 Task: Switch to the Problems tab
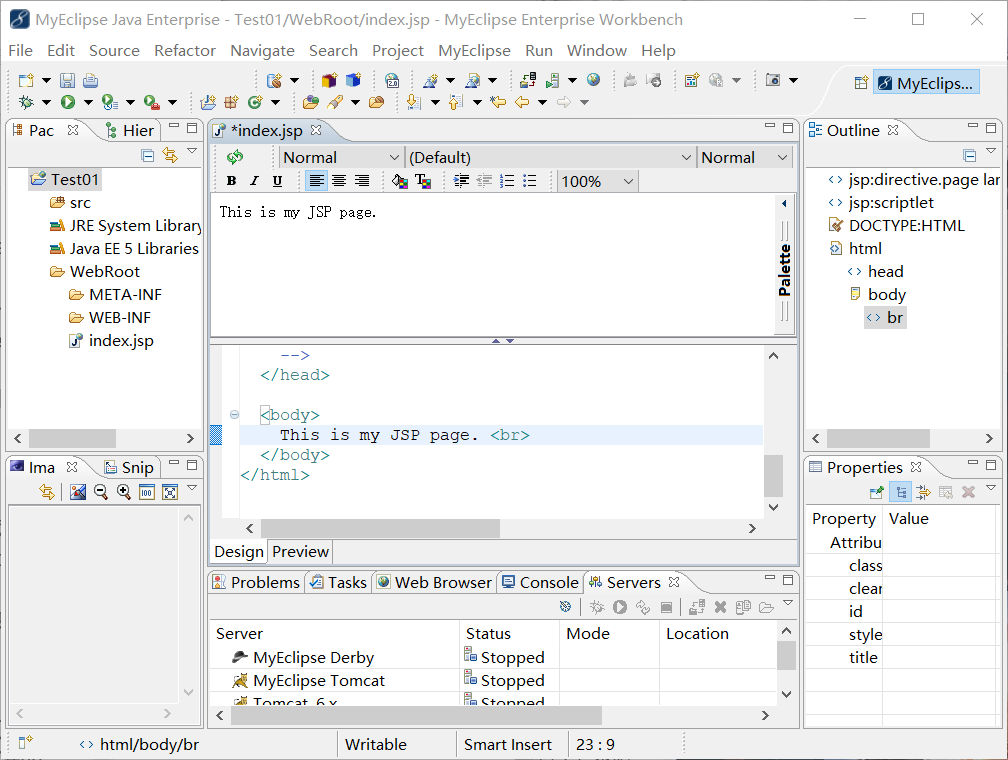[x=256, y=583]
